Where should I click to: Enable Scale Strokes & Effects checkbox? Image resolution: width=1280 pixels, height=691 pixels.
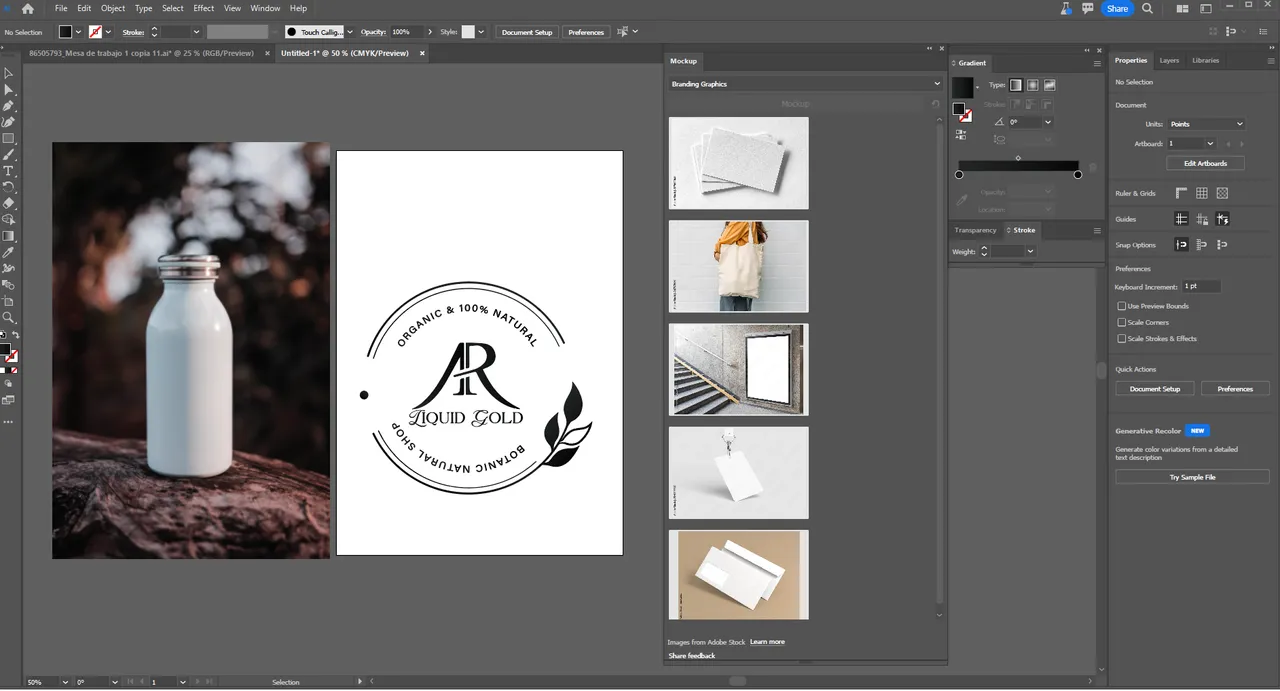[x=1122, y=338]
